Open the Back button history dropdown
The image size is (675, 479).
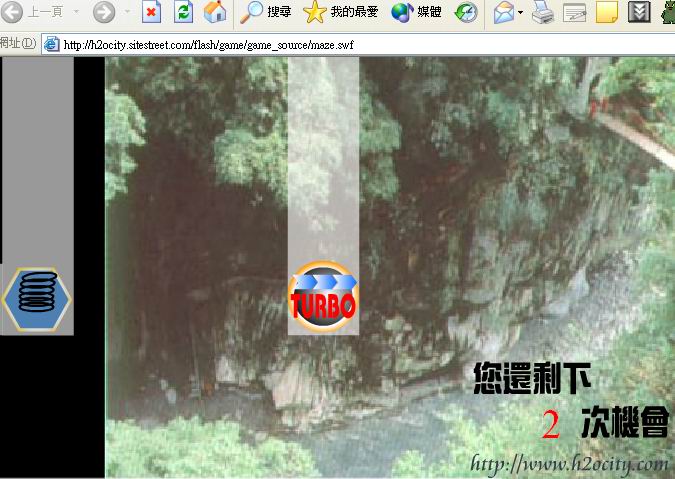pyautogui.click(x=76, y=12)
